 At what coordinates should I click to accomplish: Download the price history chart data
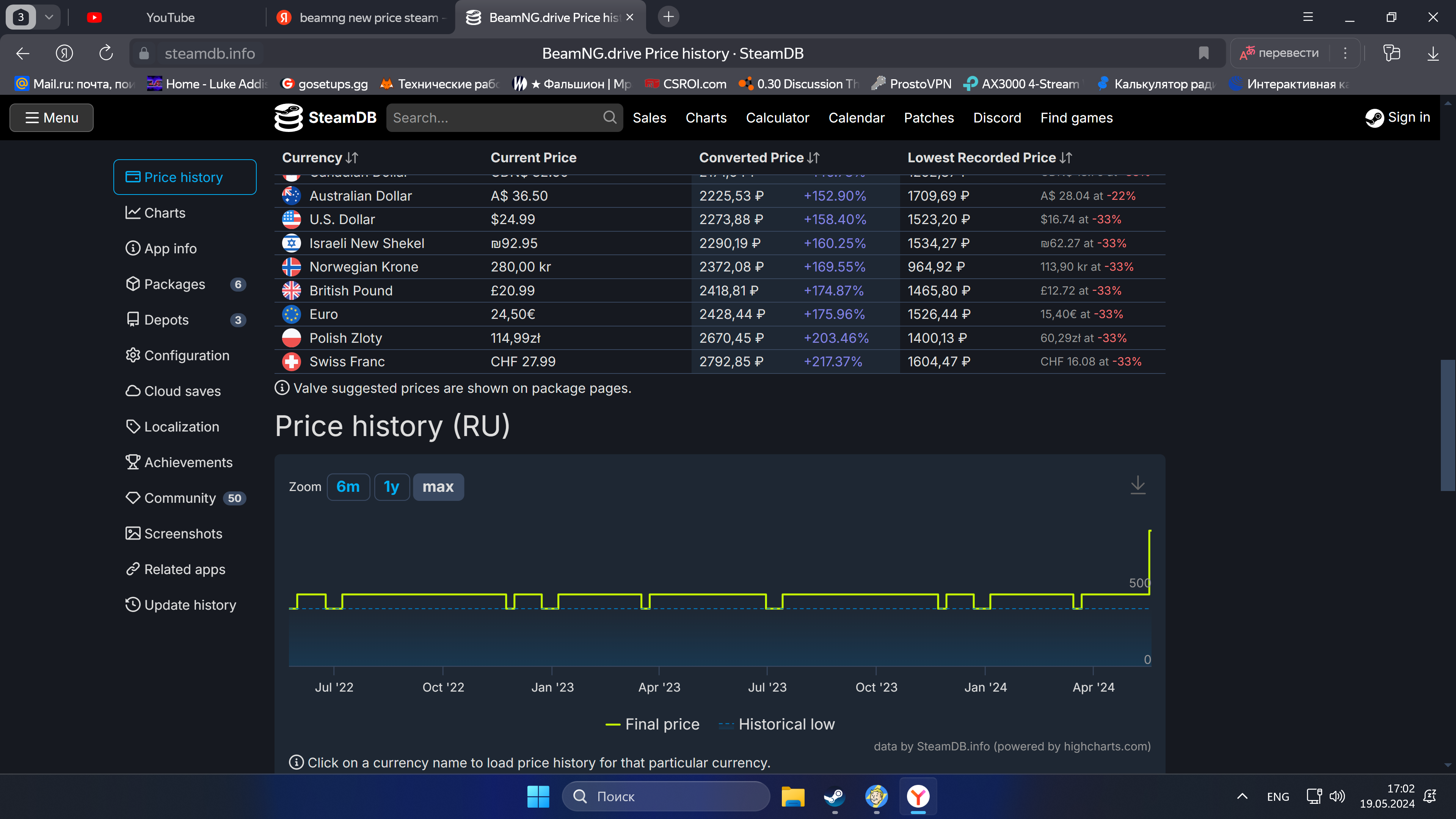(x=1137, y=485)
